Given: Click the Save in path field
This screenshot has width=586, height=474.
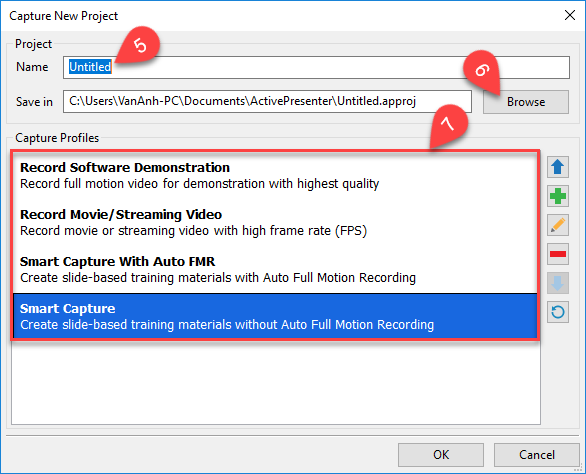Looking at the screenshot, I should click(267, 101).
